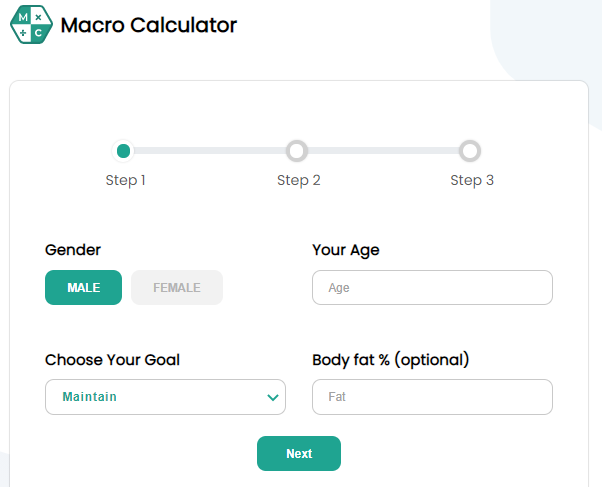602x487 pixels.
Task: Click the Step 2 circle indicator
Action: [297, 151]
